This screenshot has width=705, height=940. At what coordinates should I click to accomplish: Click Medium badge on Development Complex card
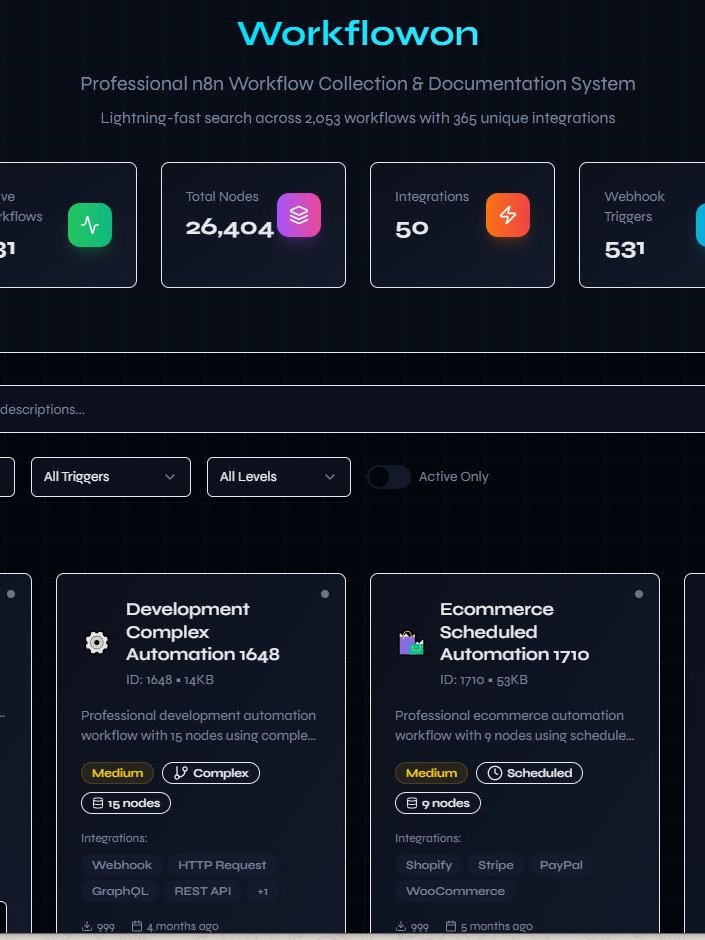point(118,773)
